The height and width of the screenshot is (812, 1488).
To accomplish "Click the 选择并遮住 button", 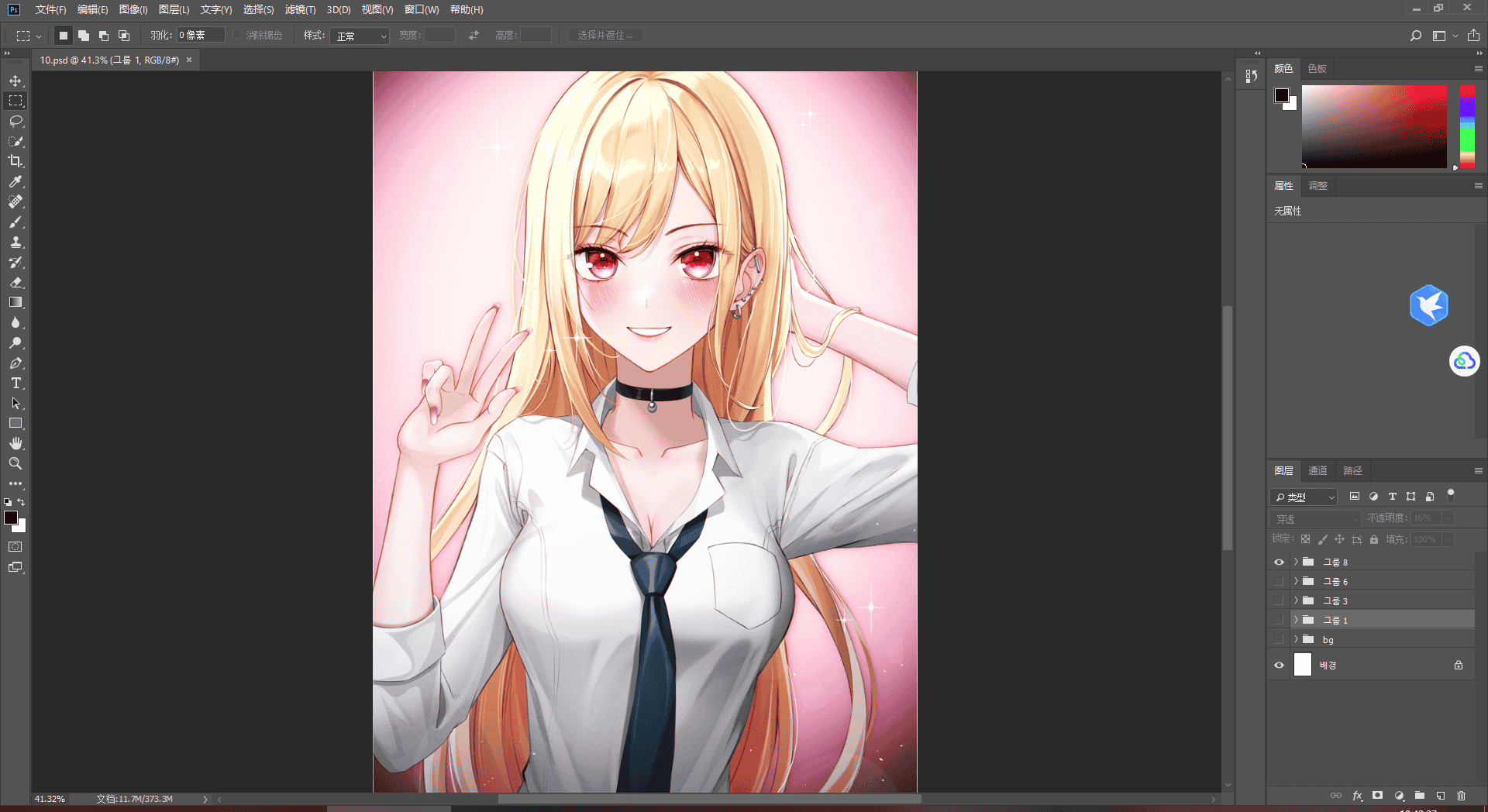I will click(605, 36).
